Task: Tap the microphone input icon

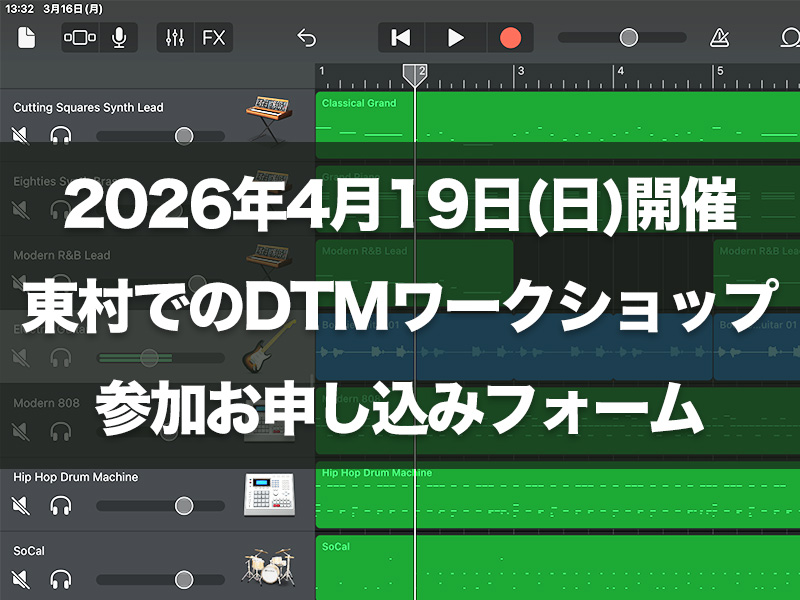Action: (120, 38)
